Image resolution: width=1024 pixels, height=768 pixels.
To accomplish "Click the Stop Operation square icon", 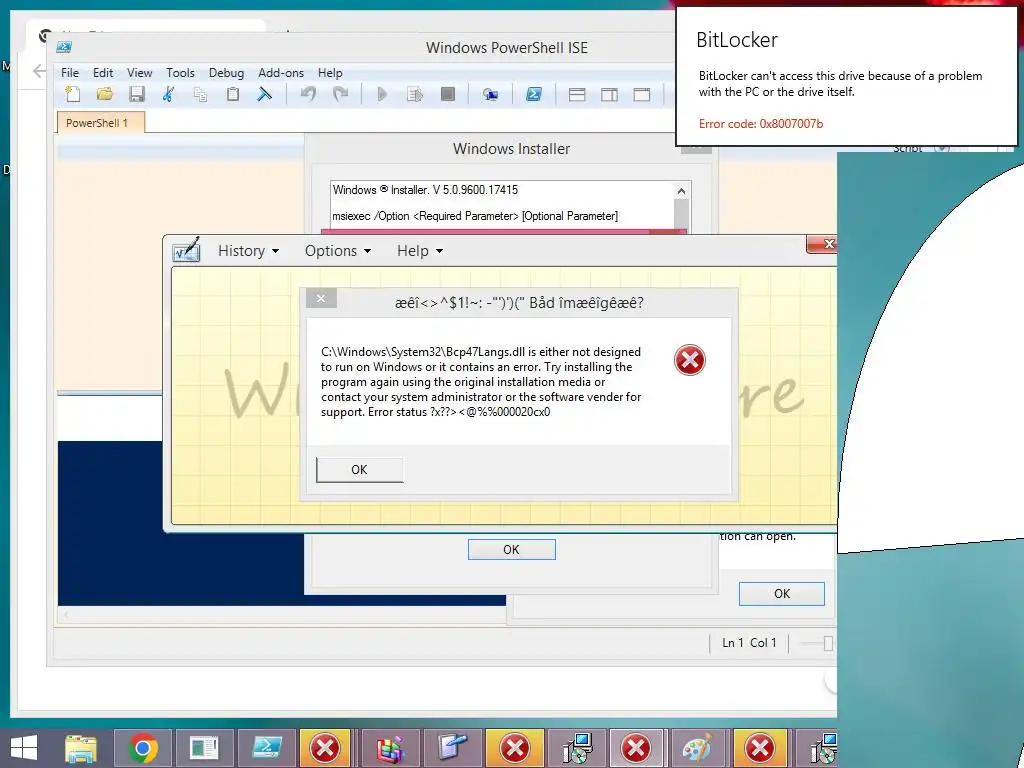I will click(447, 95).
